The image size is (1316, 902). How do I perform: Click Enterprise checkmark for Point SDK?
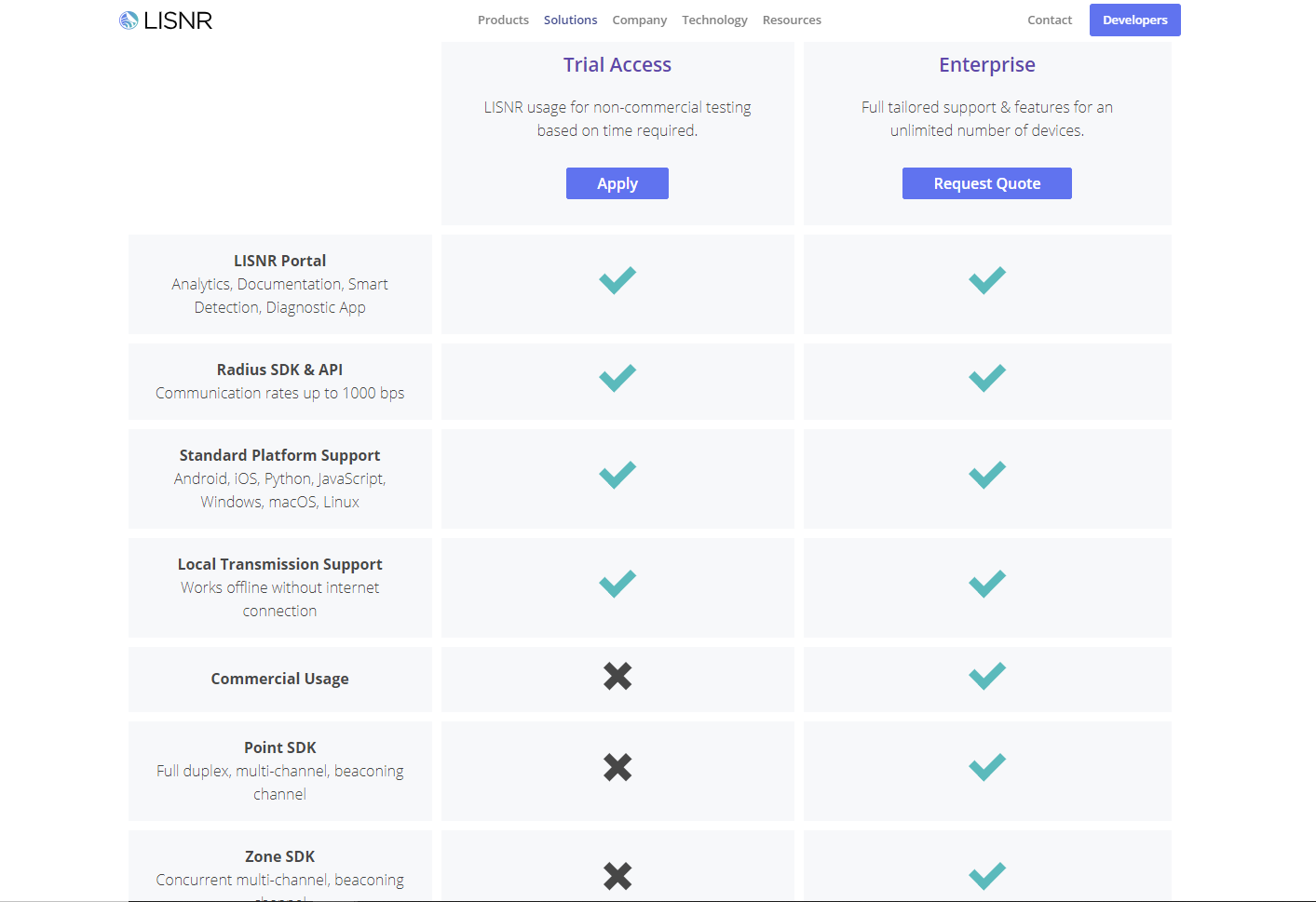click(x=987, y=767)
